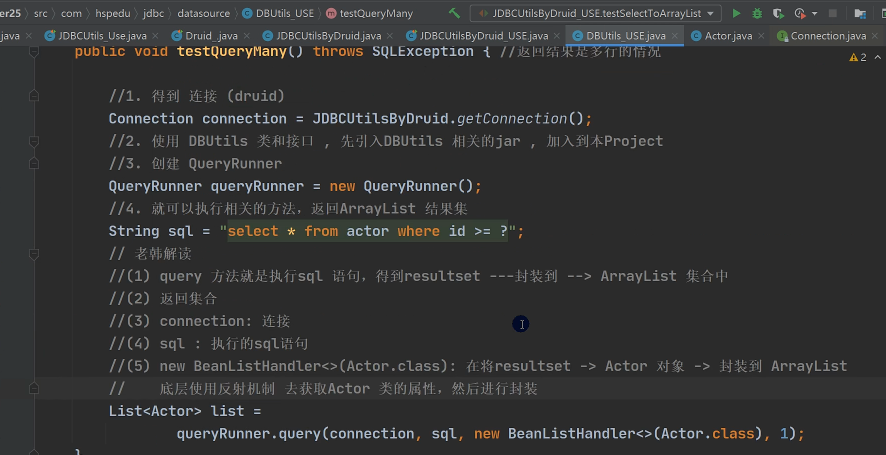Screen dimensions: 886x455
Task: Close the Druid_.java tab
Action: (246, 36)
